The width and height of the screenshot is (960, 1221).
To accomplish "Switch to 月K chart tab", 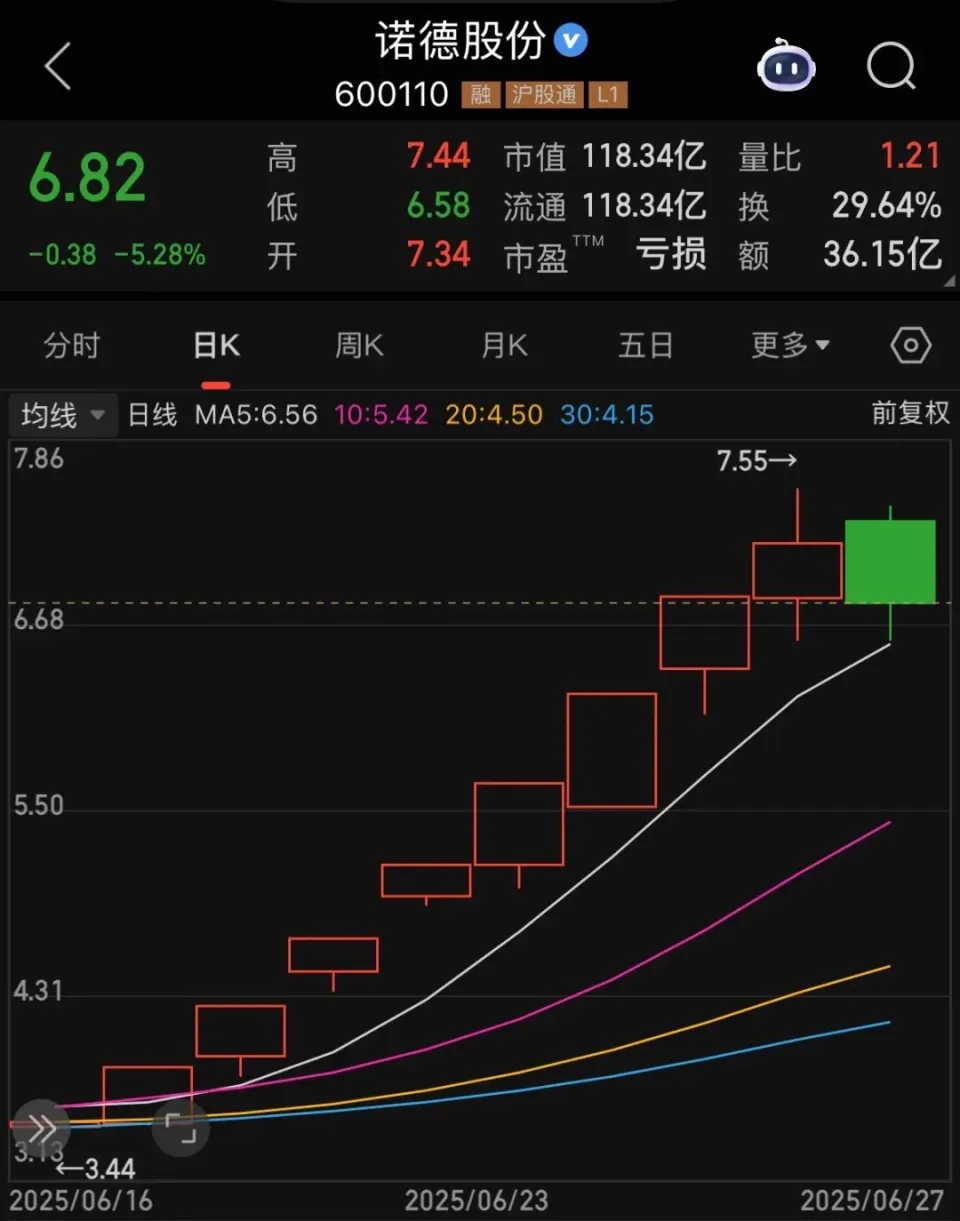I will [504, 346].
